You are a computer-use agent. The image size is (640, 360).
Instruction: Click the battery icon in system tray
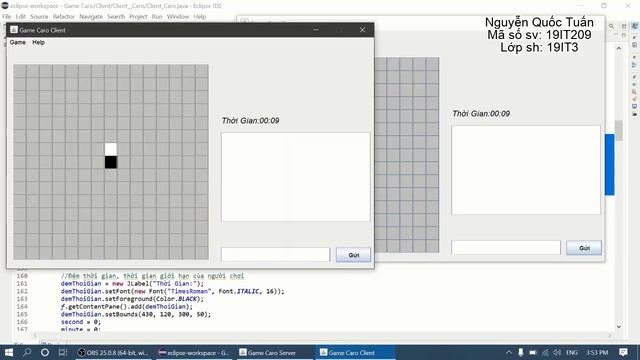click(533, 352)
